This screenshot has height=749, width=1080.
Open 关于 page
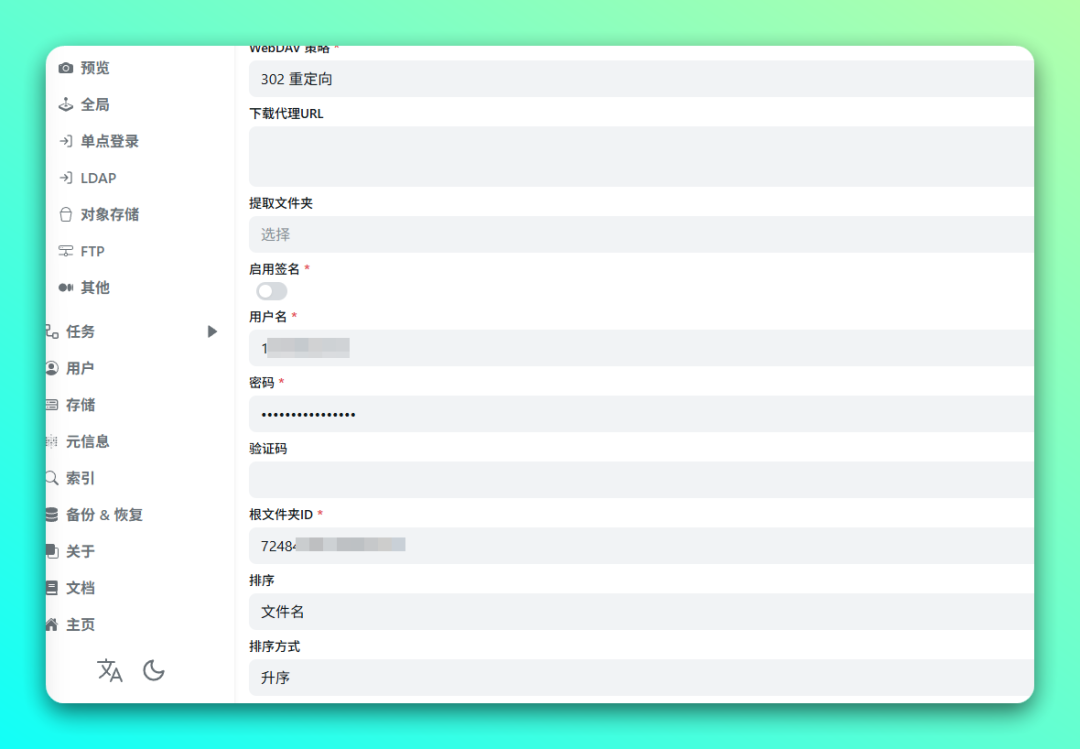point(81,551)
